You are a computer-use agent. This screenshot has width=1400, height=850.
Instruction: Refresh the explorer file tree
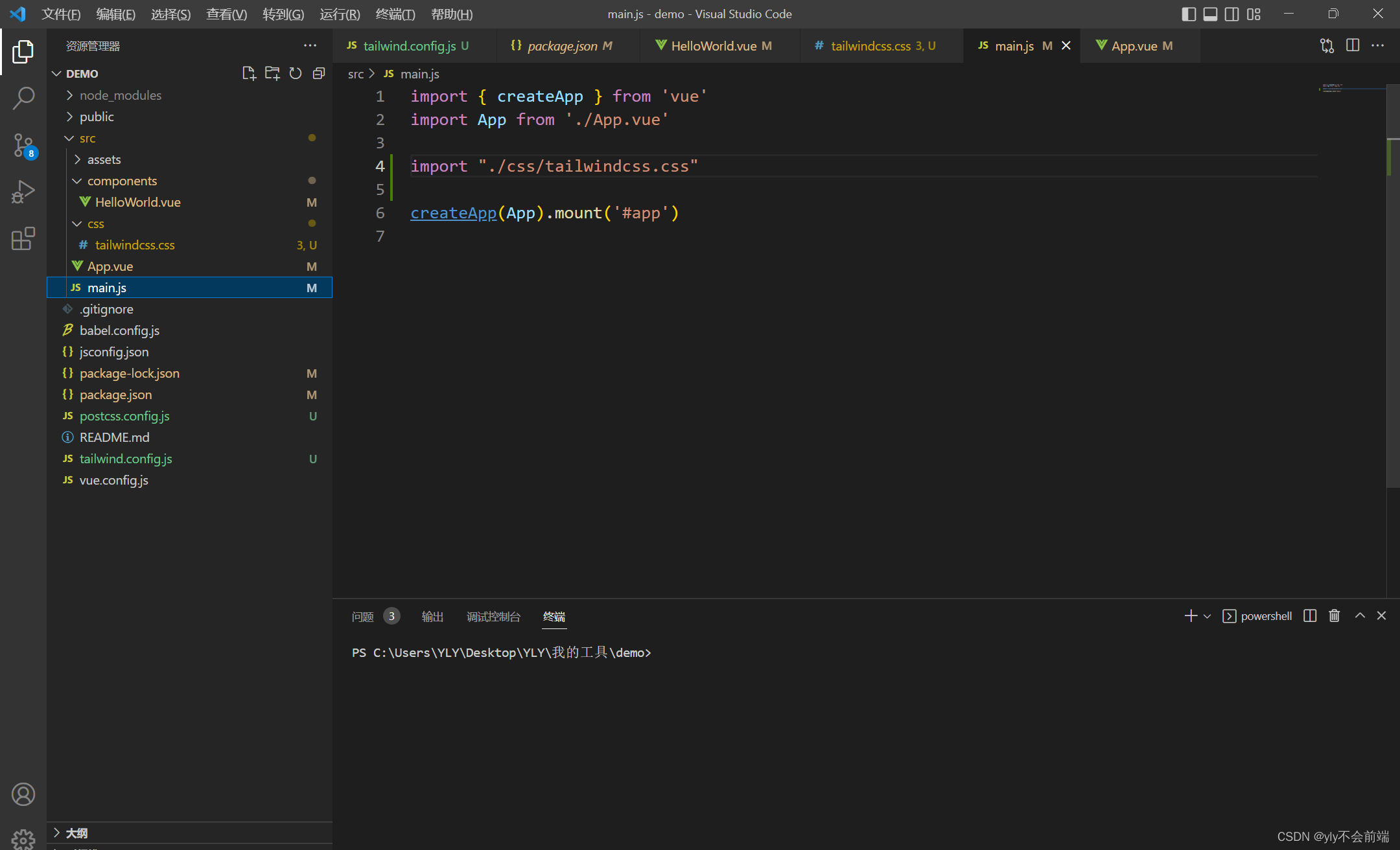(x=296, y=73)
